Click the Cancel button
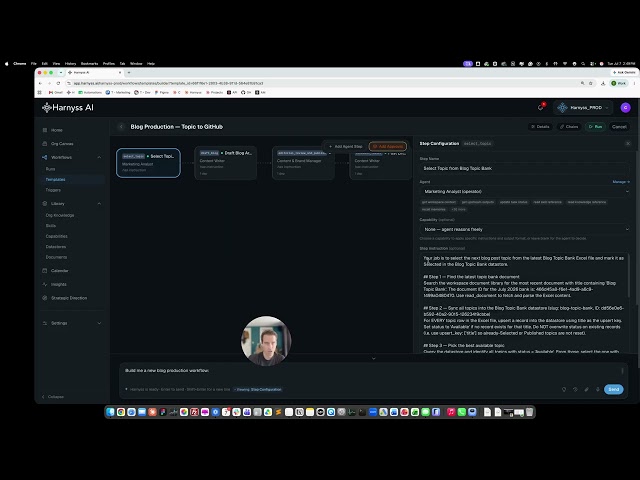This screenshot has width=640, height=480. click(619, 127)
